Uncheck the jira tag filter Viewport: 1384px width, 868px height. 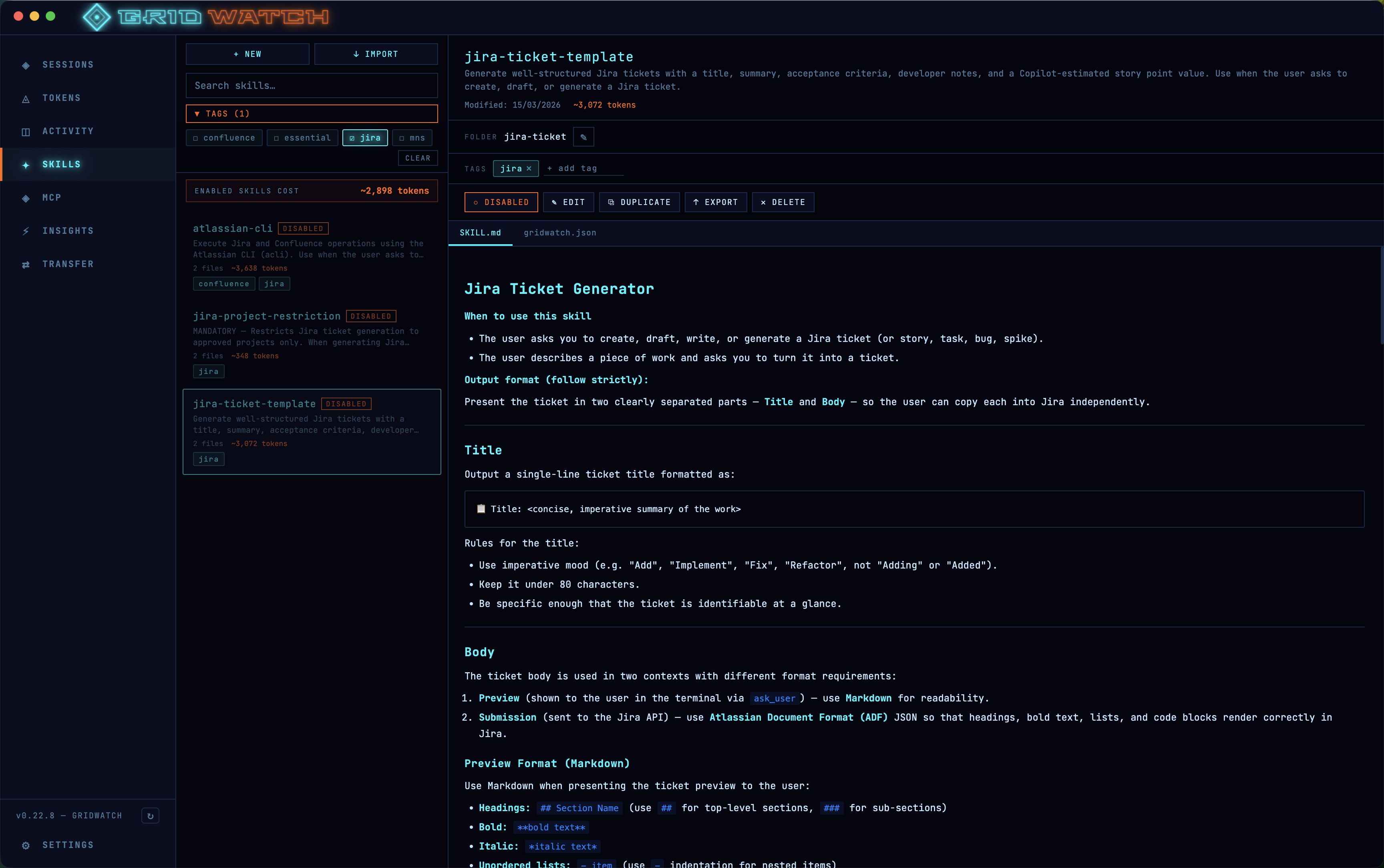365,138
